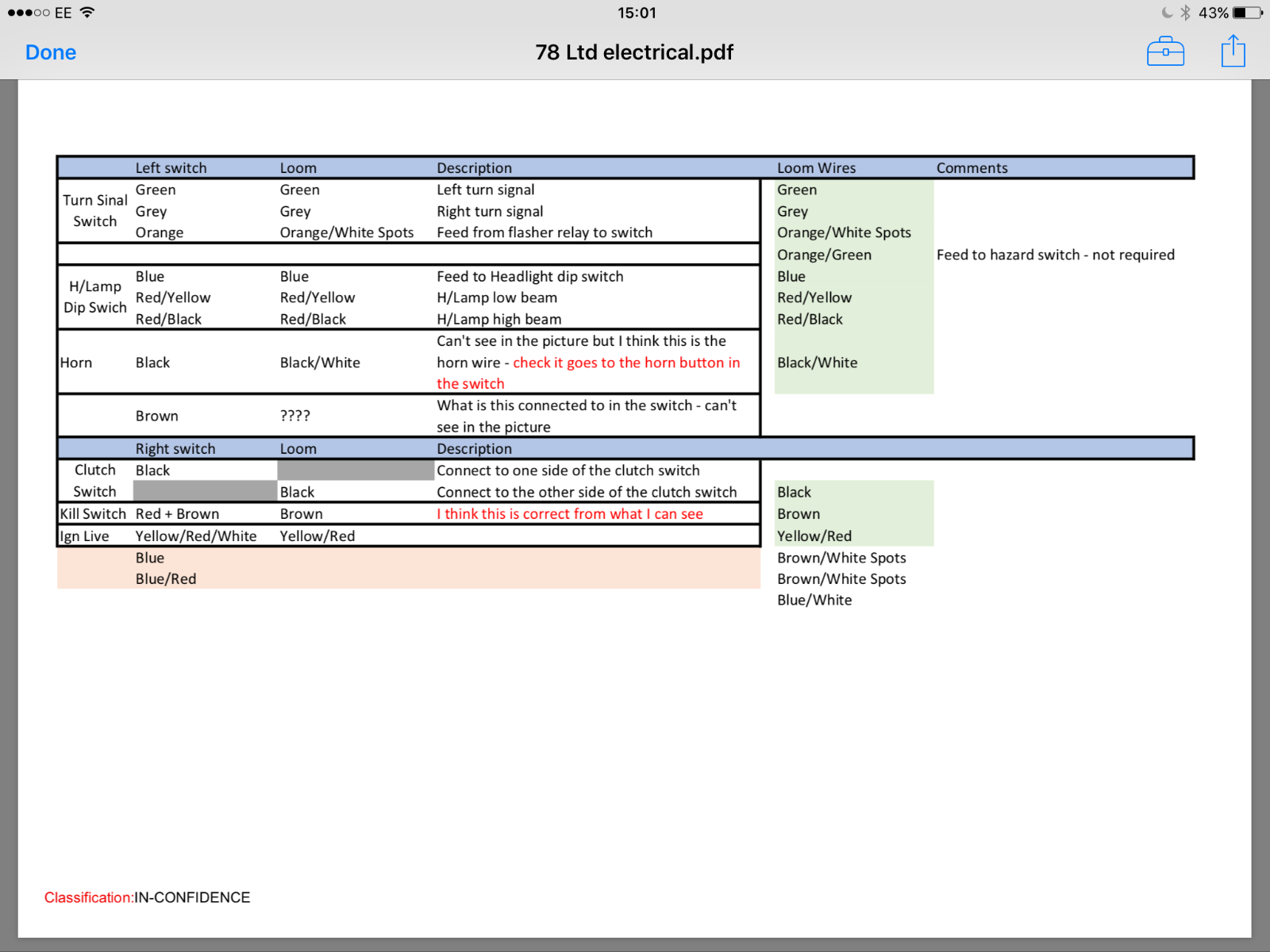The image size is (1270, 952).
Task: Tap the 15:01 clock in status bar
Action: [637, 13]
